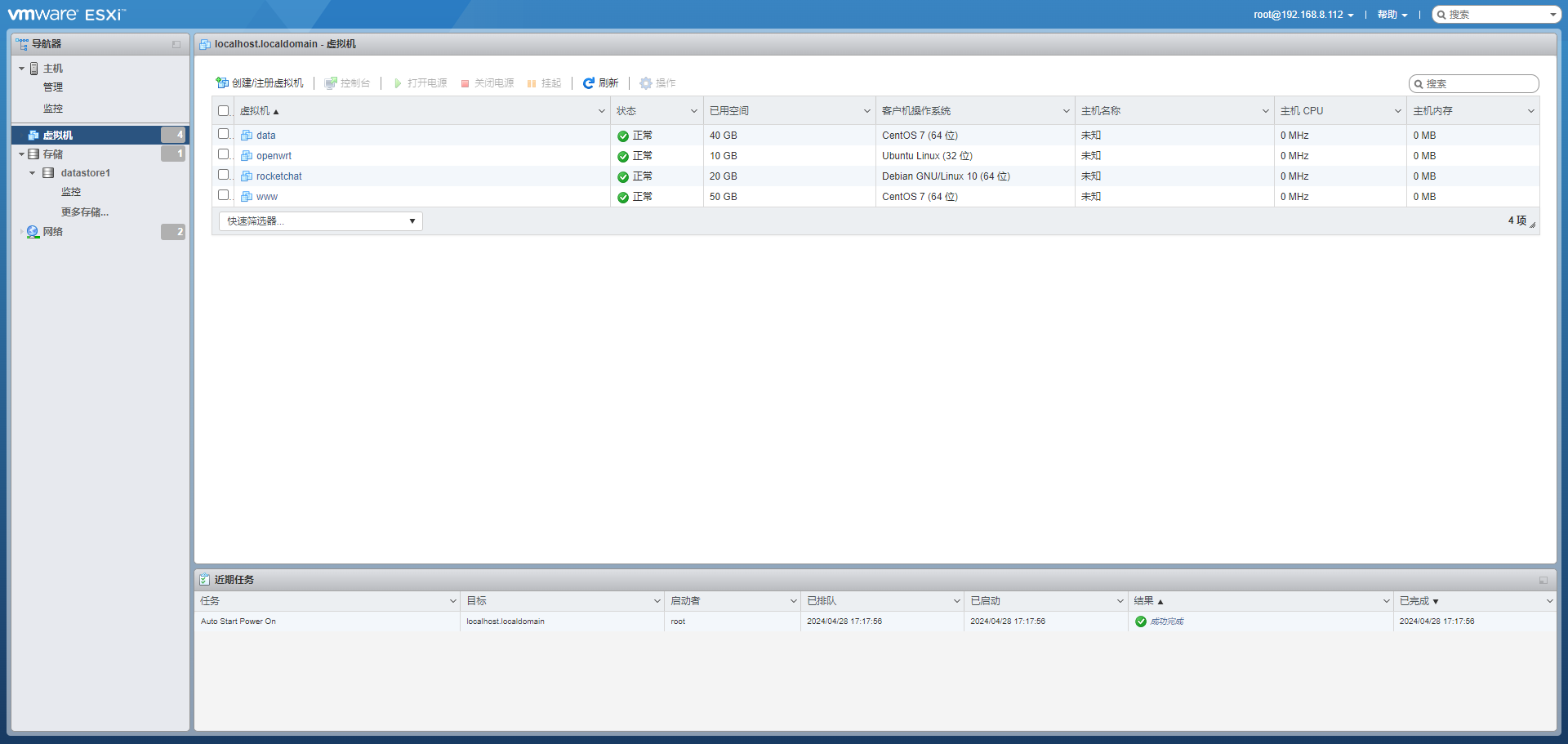
Task: Toggle the select-all VMs checkbox
Action: pyautogui.click(x=224, y=111)
